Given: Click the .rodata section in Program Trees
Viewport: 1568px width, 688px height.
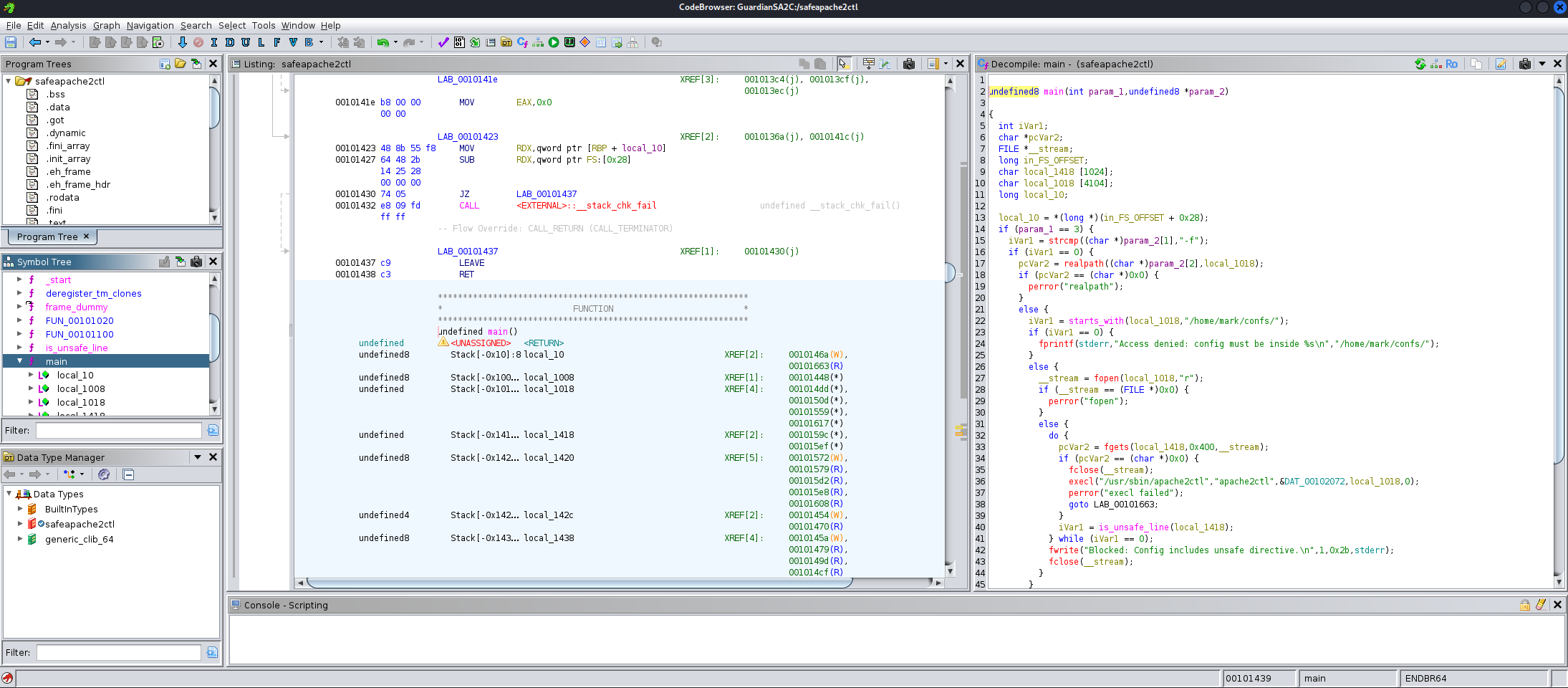Looking at the screenshot, I should 62,198.
